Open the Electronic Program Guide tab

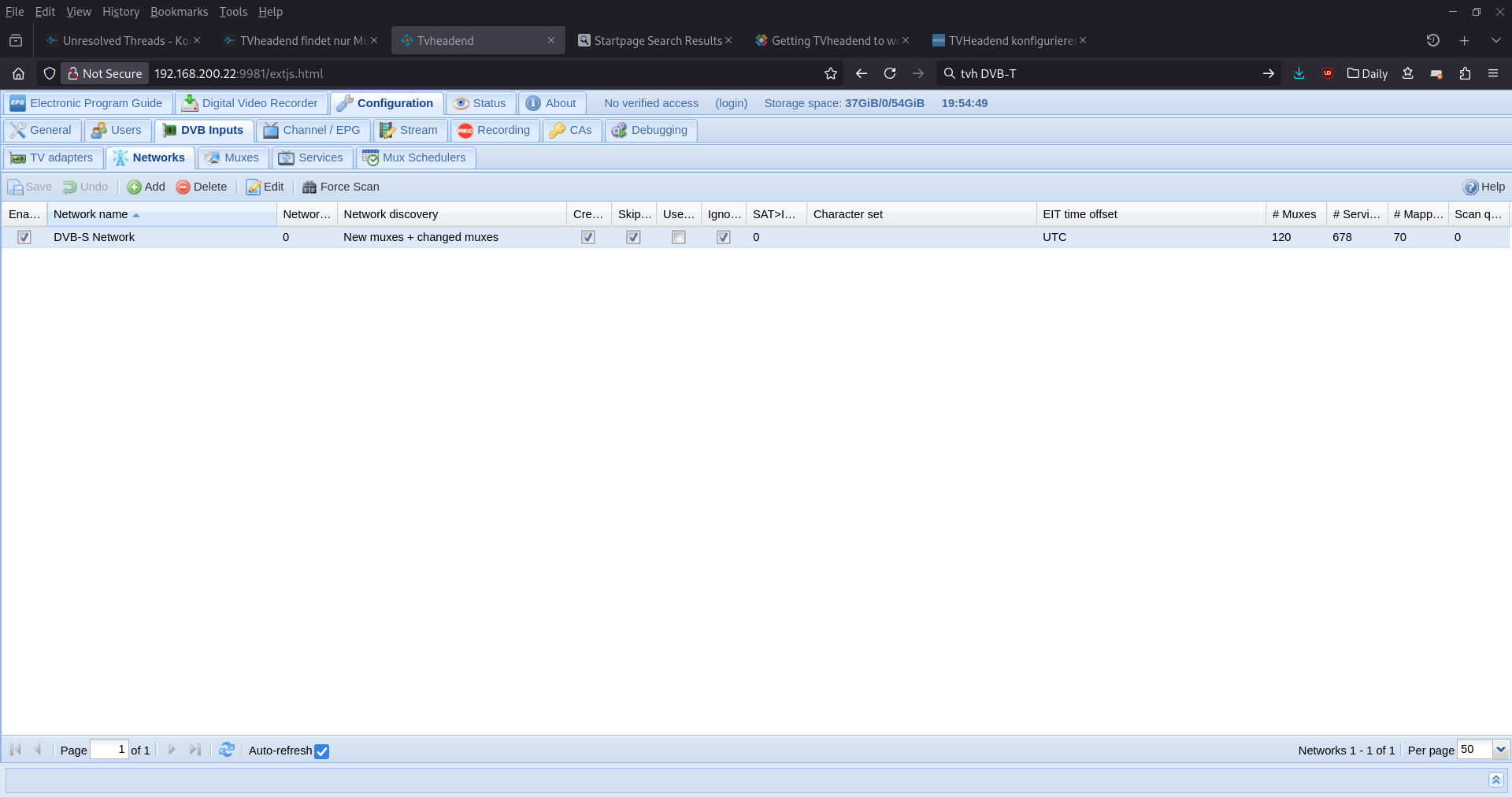tap(87, 103)
